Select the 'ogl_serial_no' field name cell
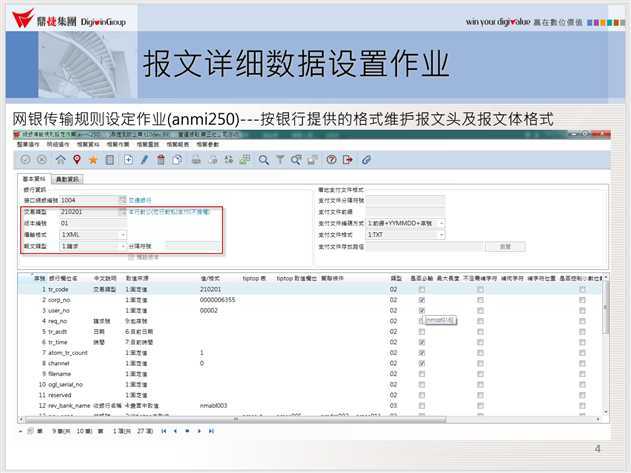 tap(65, 384)
